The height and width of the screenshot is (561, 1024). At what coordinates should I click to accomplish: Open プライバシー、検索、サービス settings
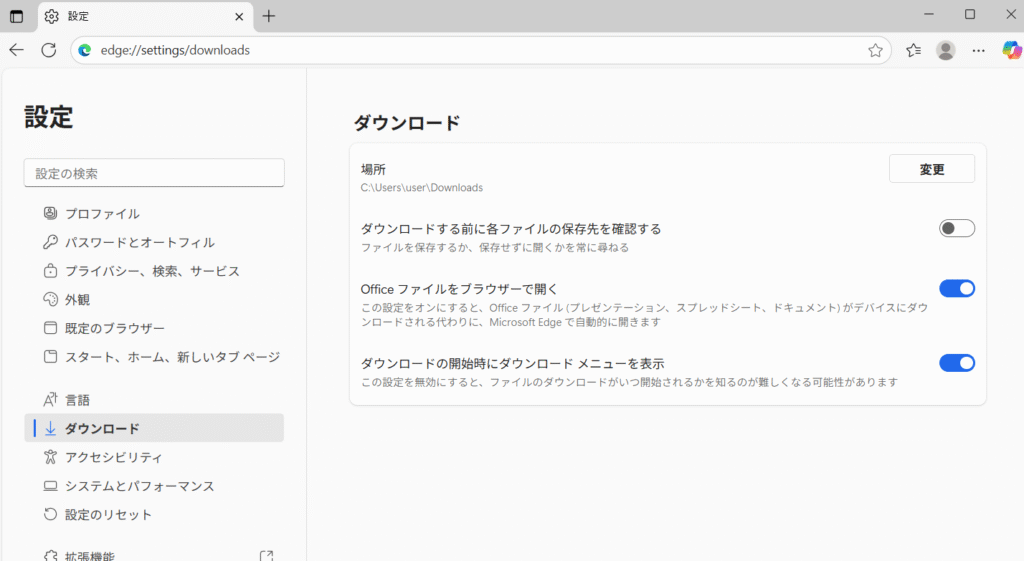(154, 271)
